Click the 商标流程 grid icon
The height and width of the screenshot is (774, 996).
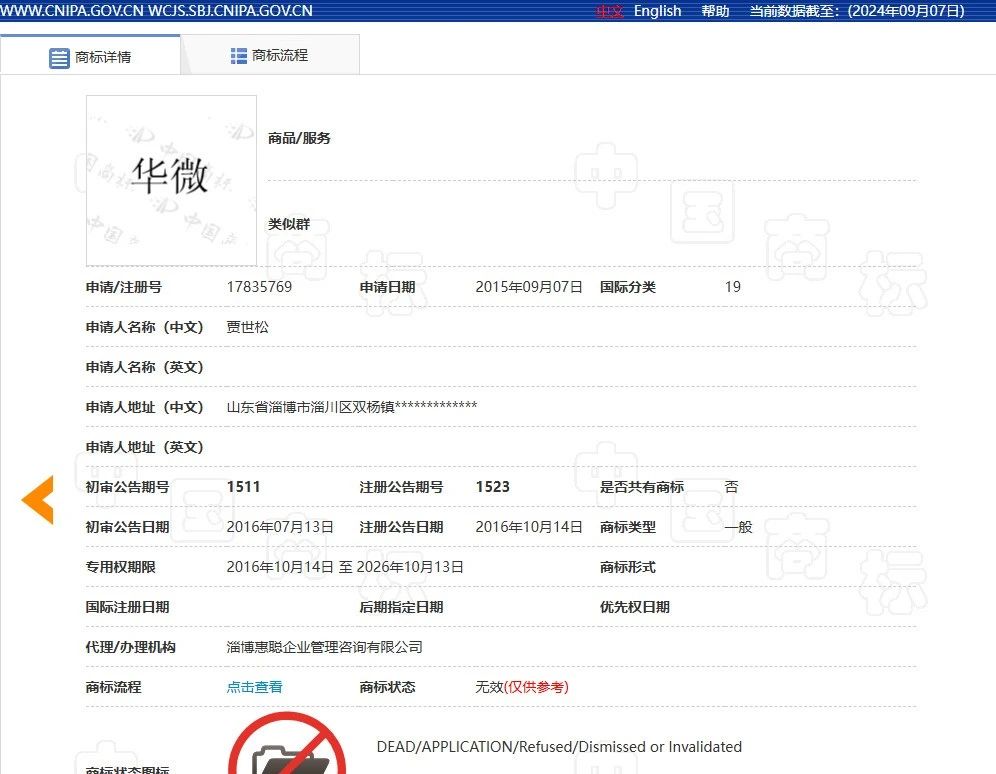tap(239, 56)
